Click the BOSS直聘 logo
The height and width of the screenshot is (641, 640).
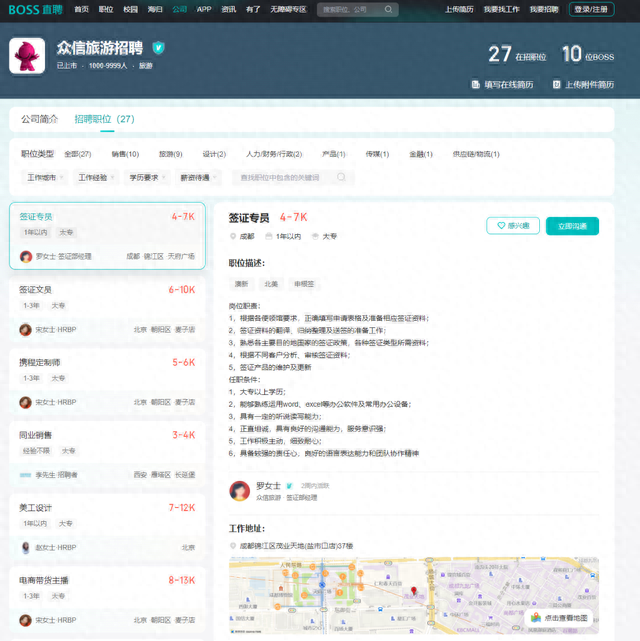pyautogui.click(x=36, y=9)
